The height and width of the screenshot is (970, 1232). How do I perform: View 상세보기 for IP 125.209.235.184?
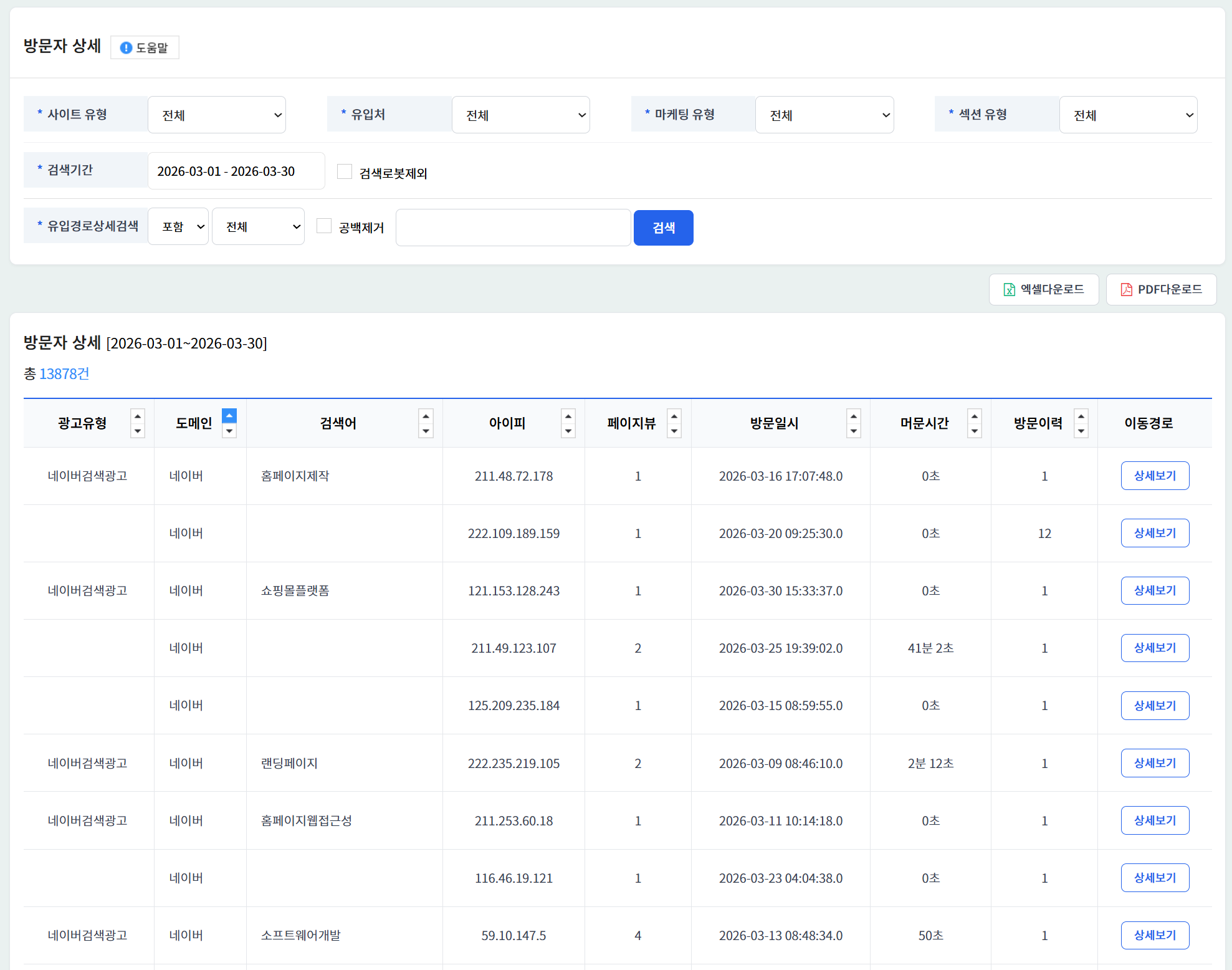1155,706
